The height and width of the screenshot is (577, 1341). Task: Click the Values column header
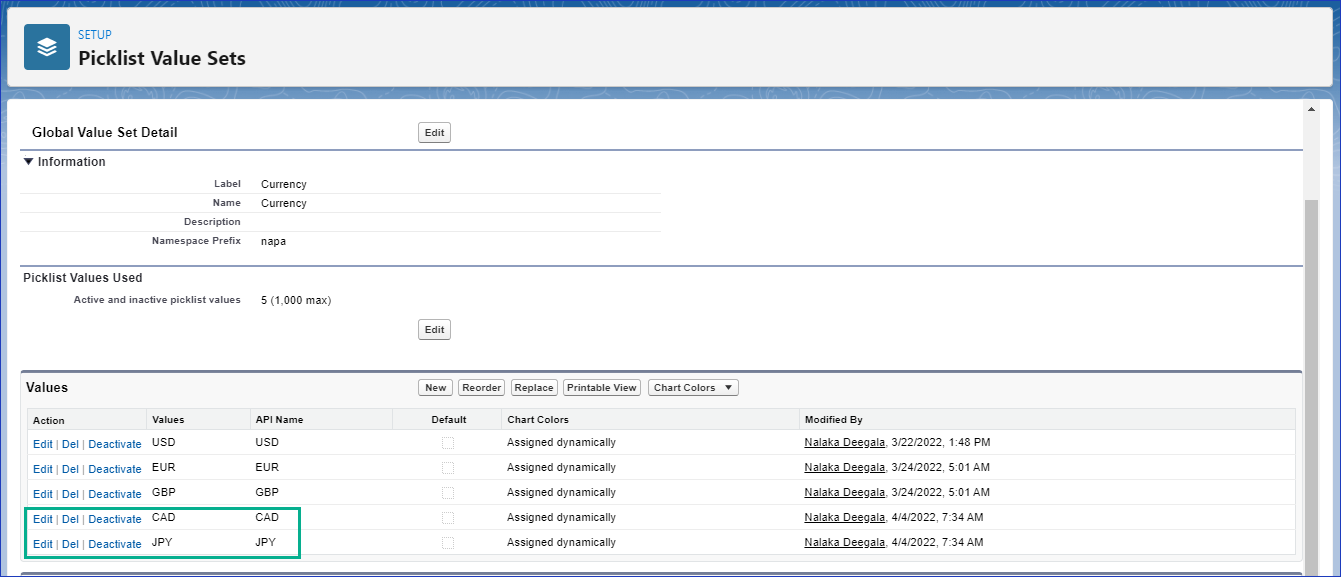168,420
